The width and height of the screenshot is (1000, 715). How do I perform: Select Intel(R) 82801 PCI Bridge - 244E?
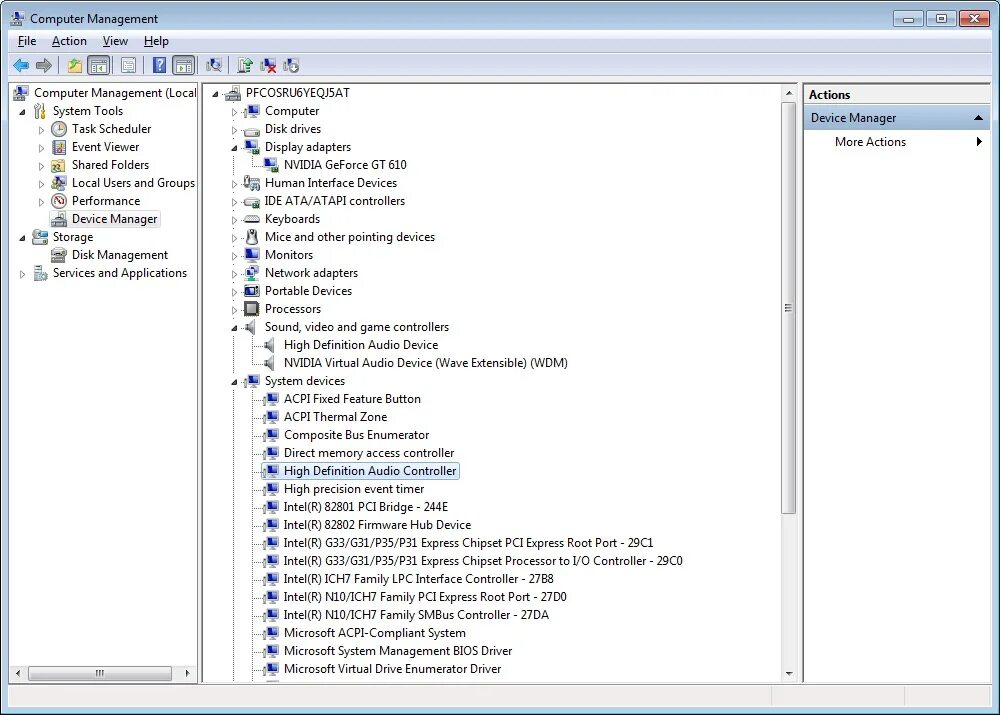366,507
